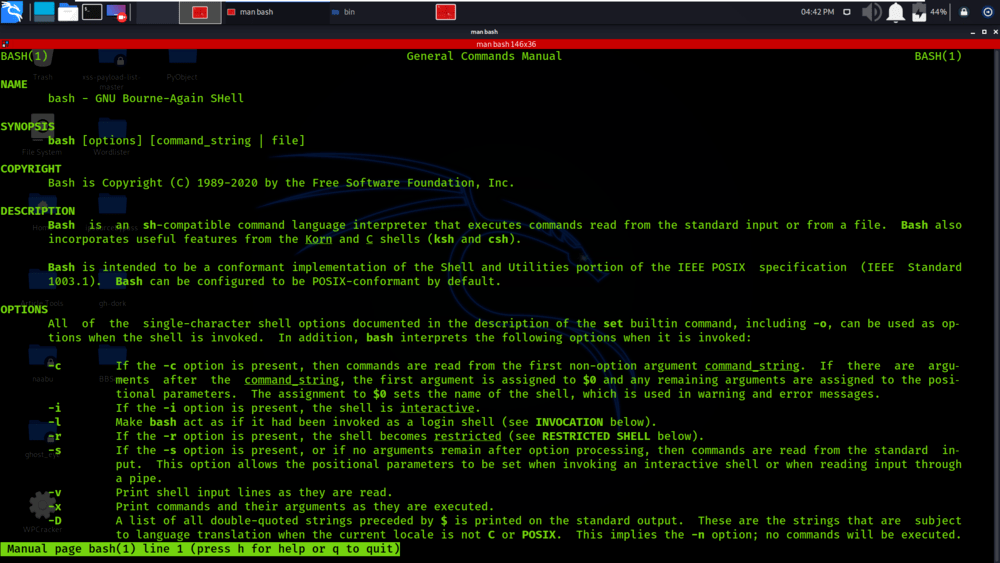Image resolution: width=1000 pixels, height=563 pixels.
Task: Click '(ksh' in the description
Action: pos(443,239)
